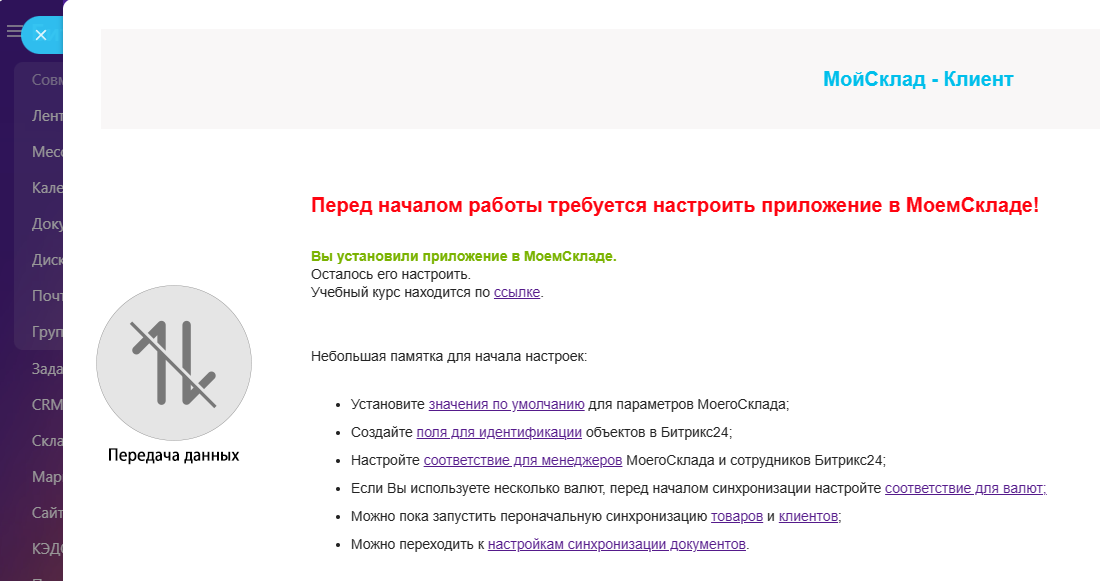Select the Документы sidebar item
This screenshot has width=1100, height=581.
click(47, 224)
